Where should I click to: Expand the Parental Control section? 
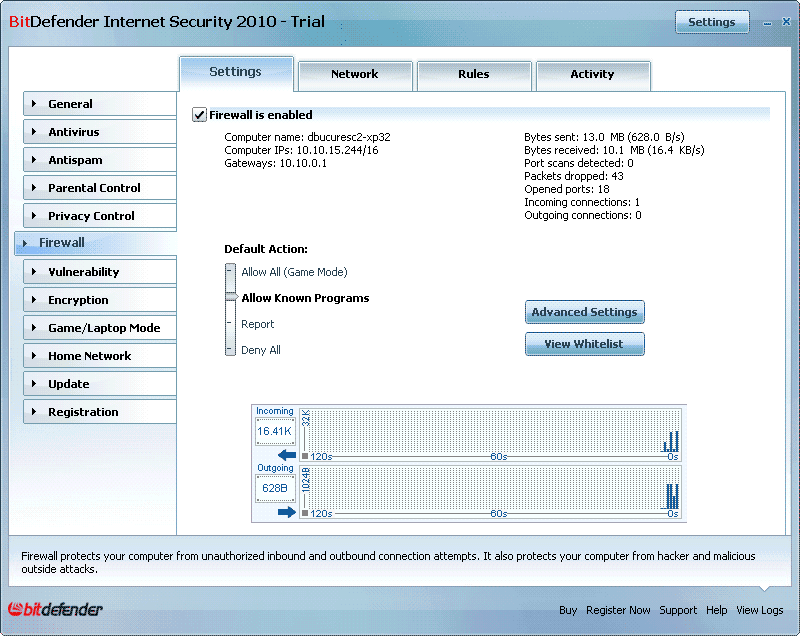point(96,188)
